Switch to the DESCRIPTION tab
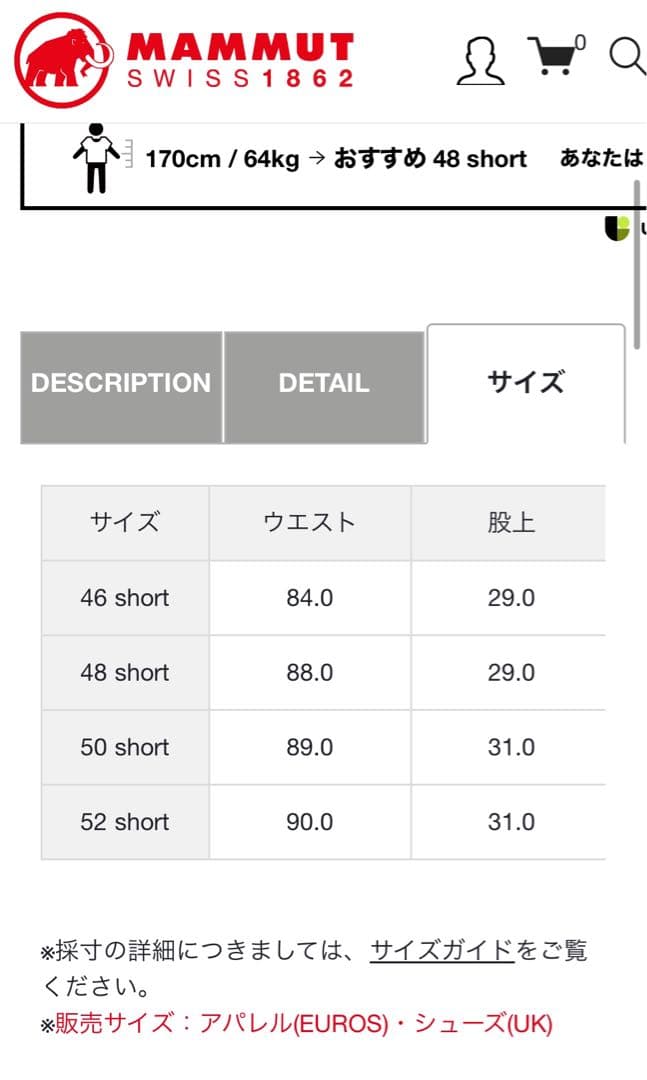647x1080 pixels. click(x=121, y=384)
